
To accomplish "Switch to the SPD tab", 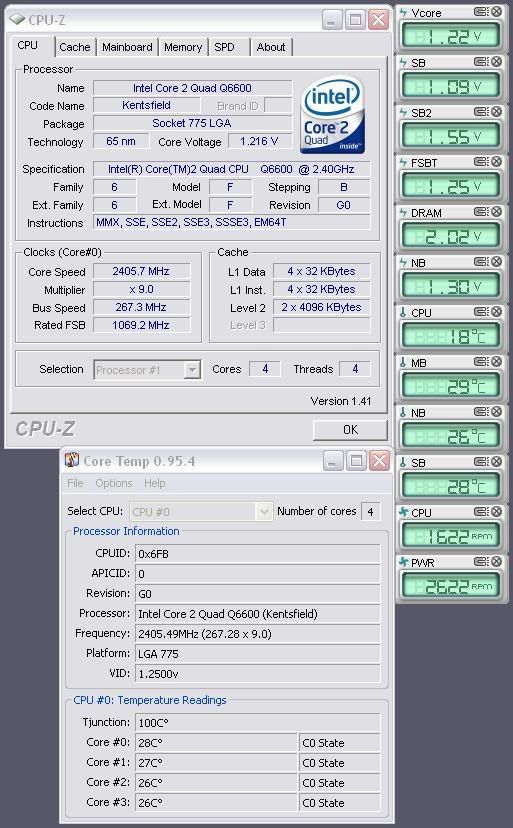I will pos(225,47).
